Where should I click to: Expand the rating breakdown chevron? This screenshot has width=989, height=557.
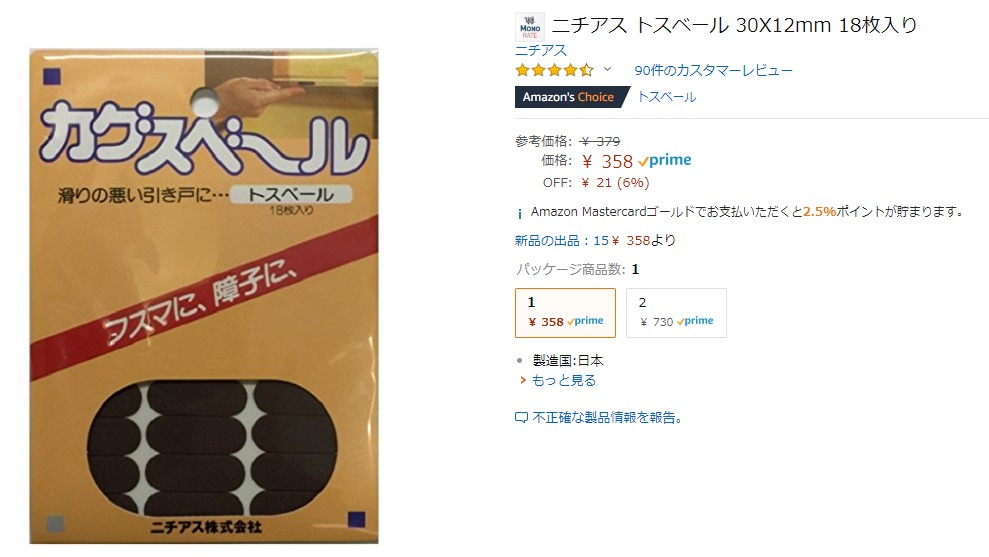[x=607, y=69]
